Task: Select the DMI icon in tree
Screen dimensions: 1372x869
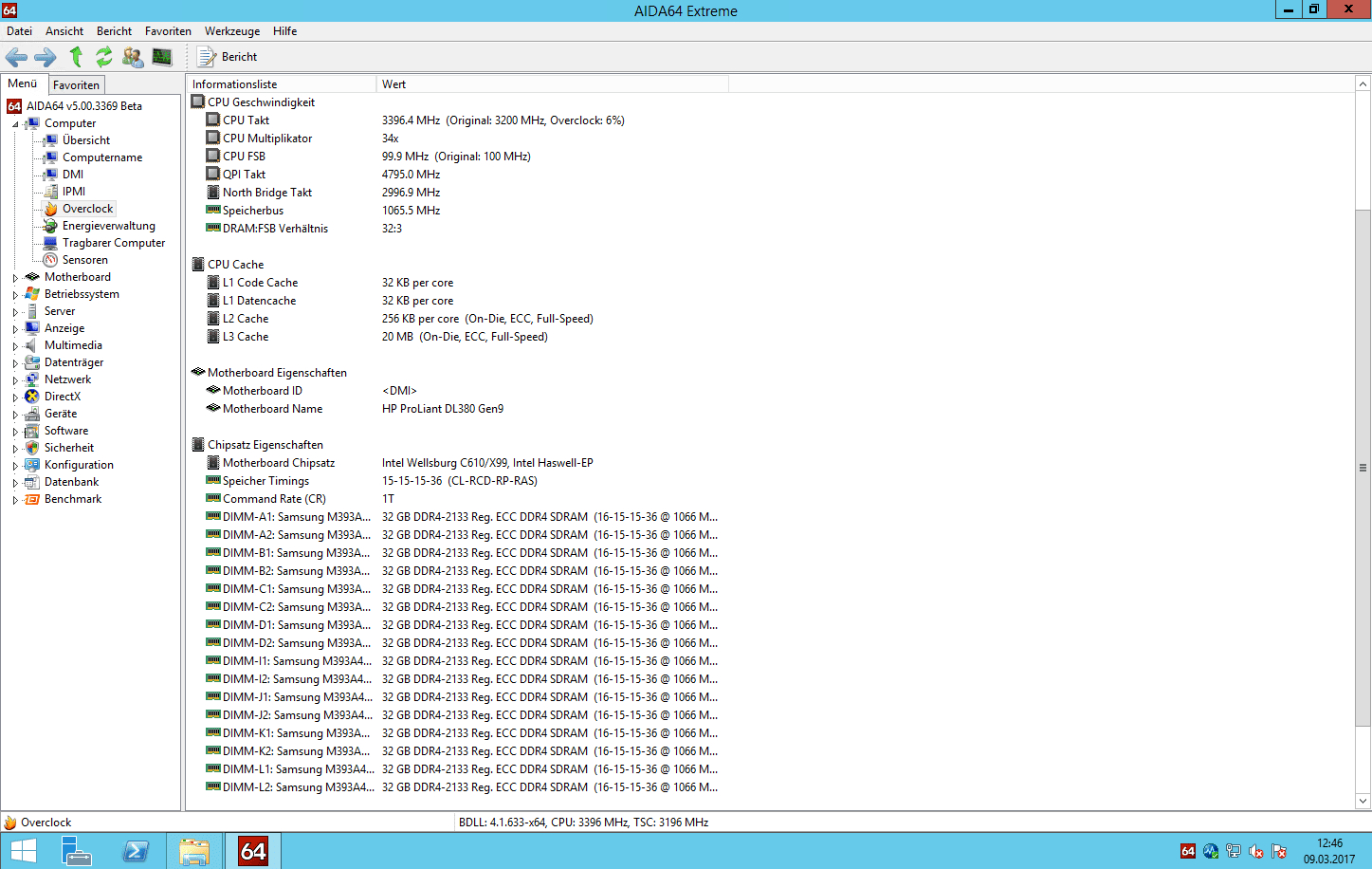Action: tap(50, 175)
